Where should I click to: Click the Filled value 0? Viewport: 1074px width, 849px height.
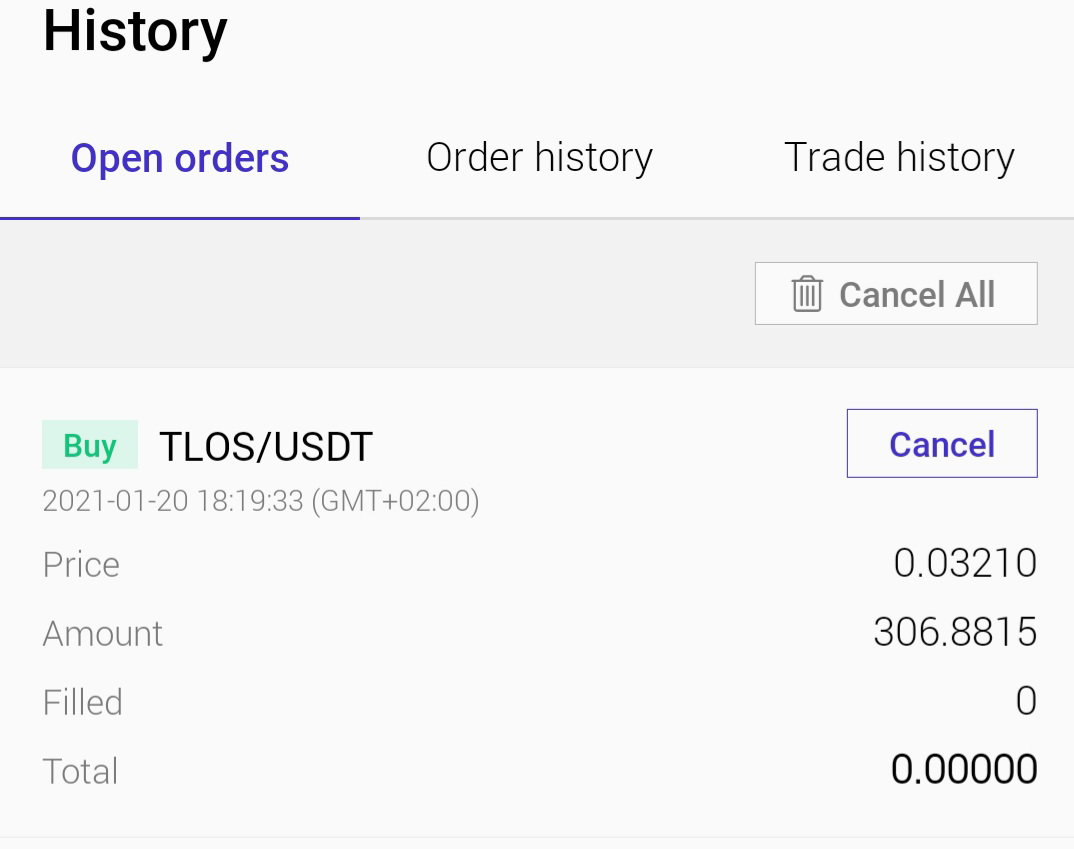tap(1026, 701)
